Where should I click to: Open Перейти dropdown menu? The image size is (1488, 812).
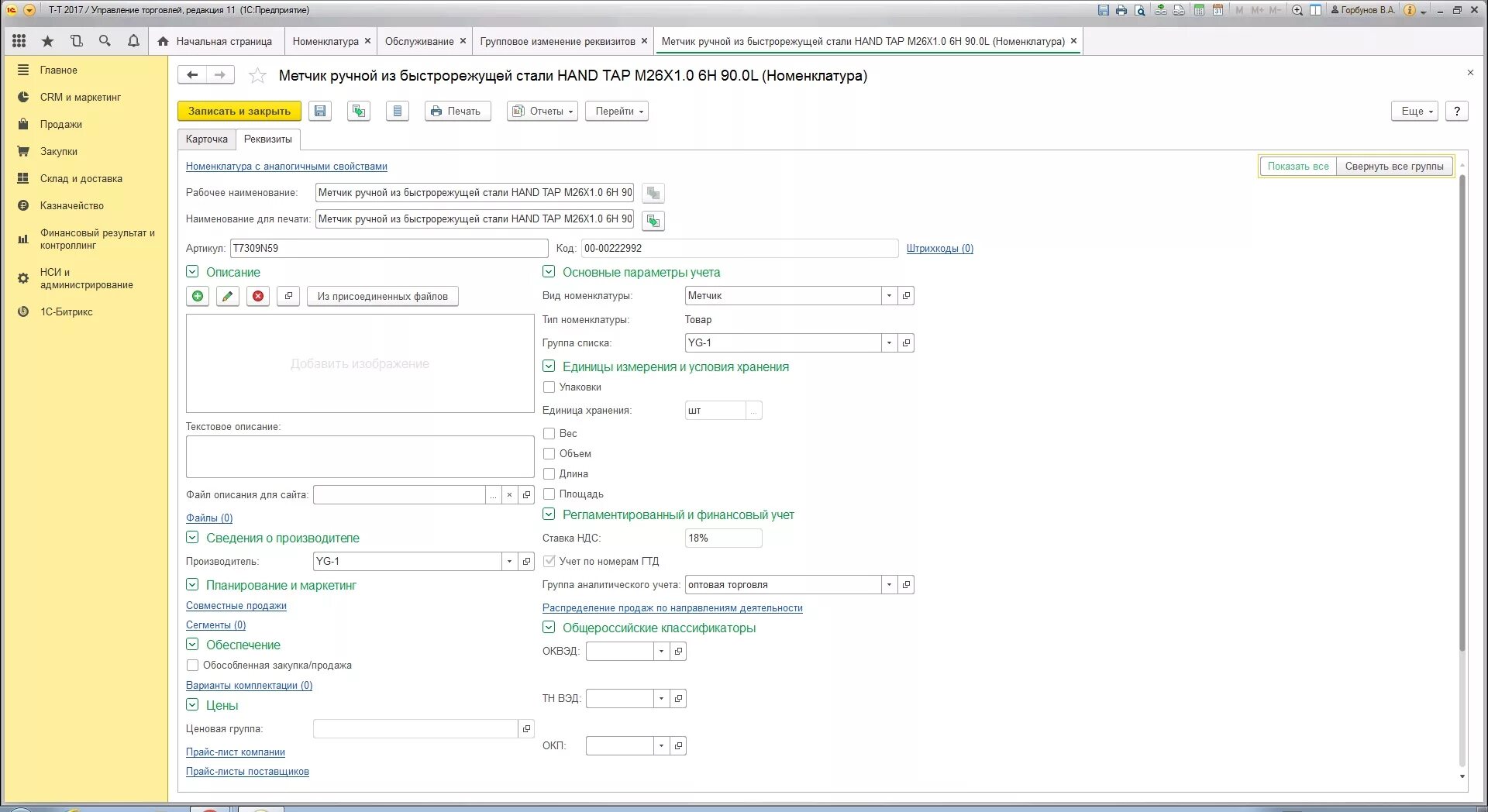coord(617,111)
